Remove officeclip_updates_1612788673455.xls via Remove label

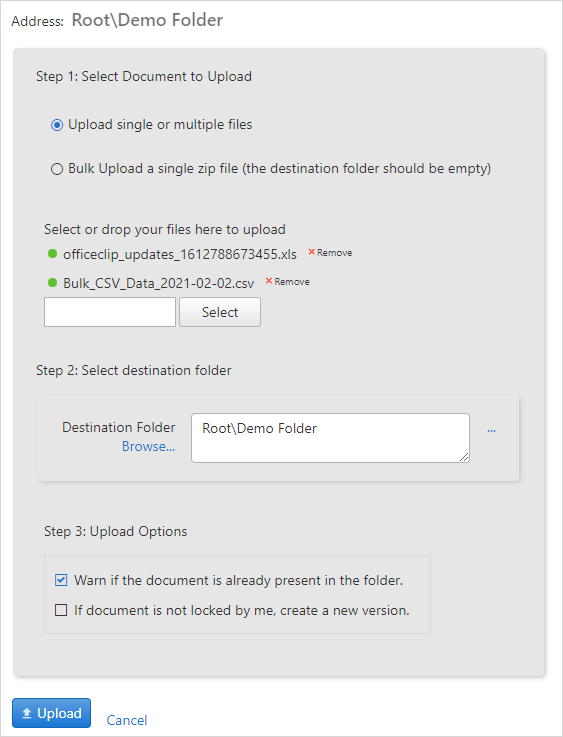[335, 253]
